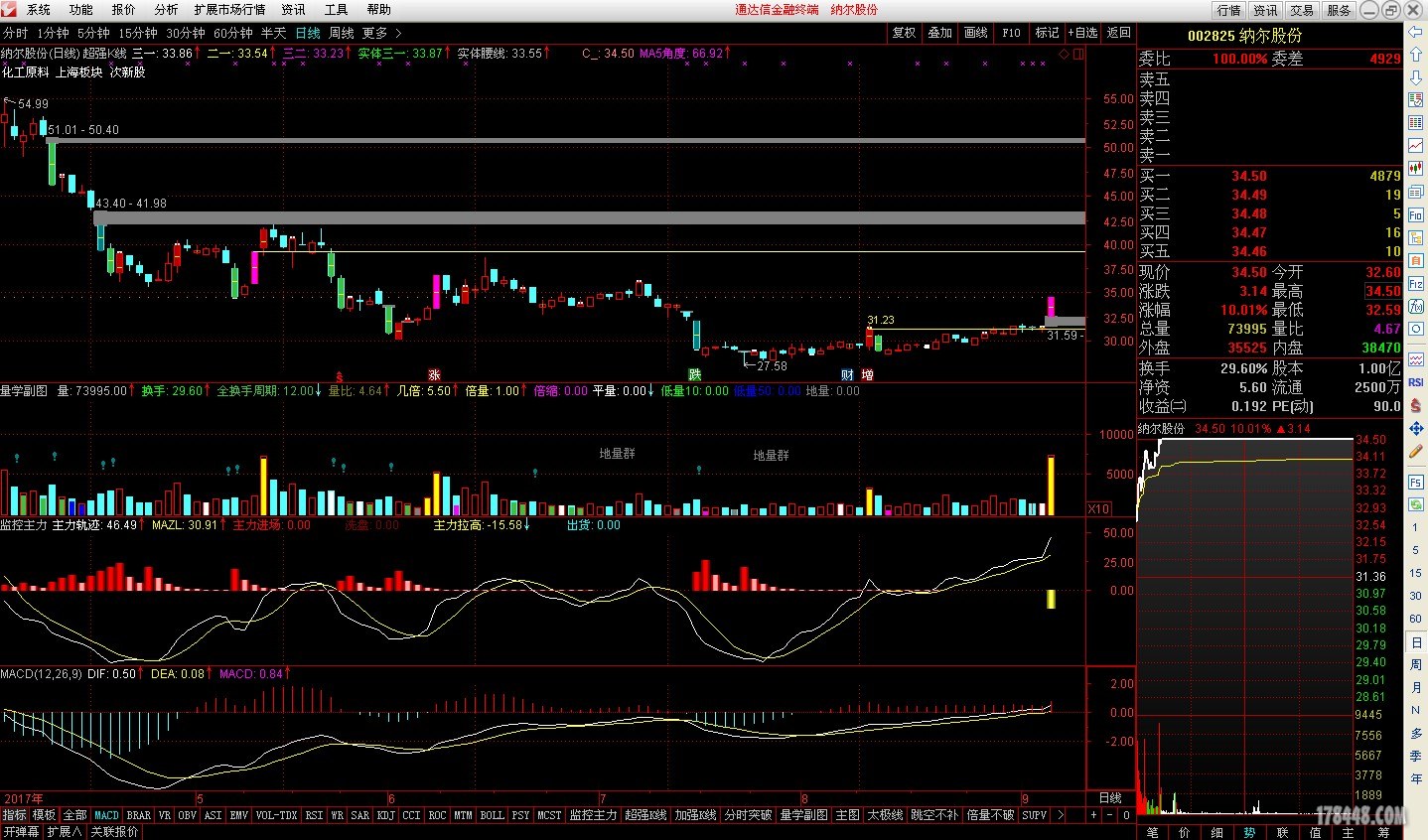
Task: Click the FIZ sidebar icon
Action: click(x=1416, y=283)
